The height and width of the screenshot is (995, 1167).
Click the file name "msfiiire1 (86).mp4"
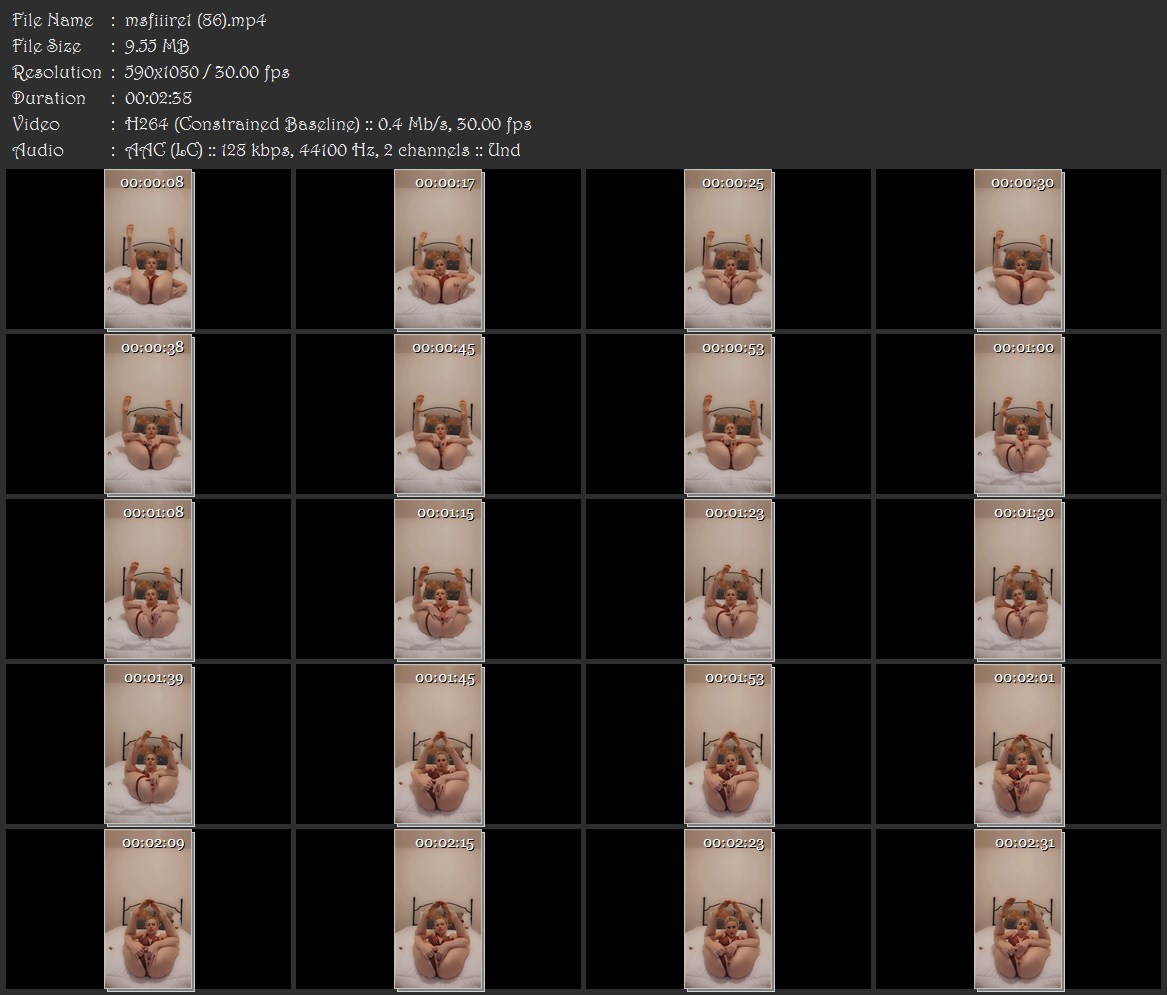pyautogui.click(x=196, y=20)
